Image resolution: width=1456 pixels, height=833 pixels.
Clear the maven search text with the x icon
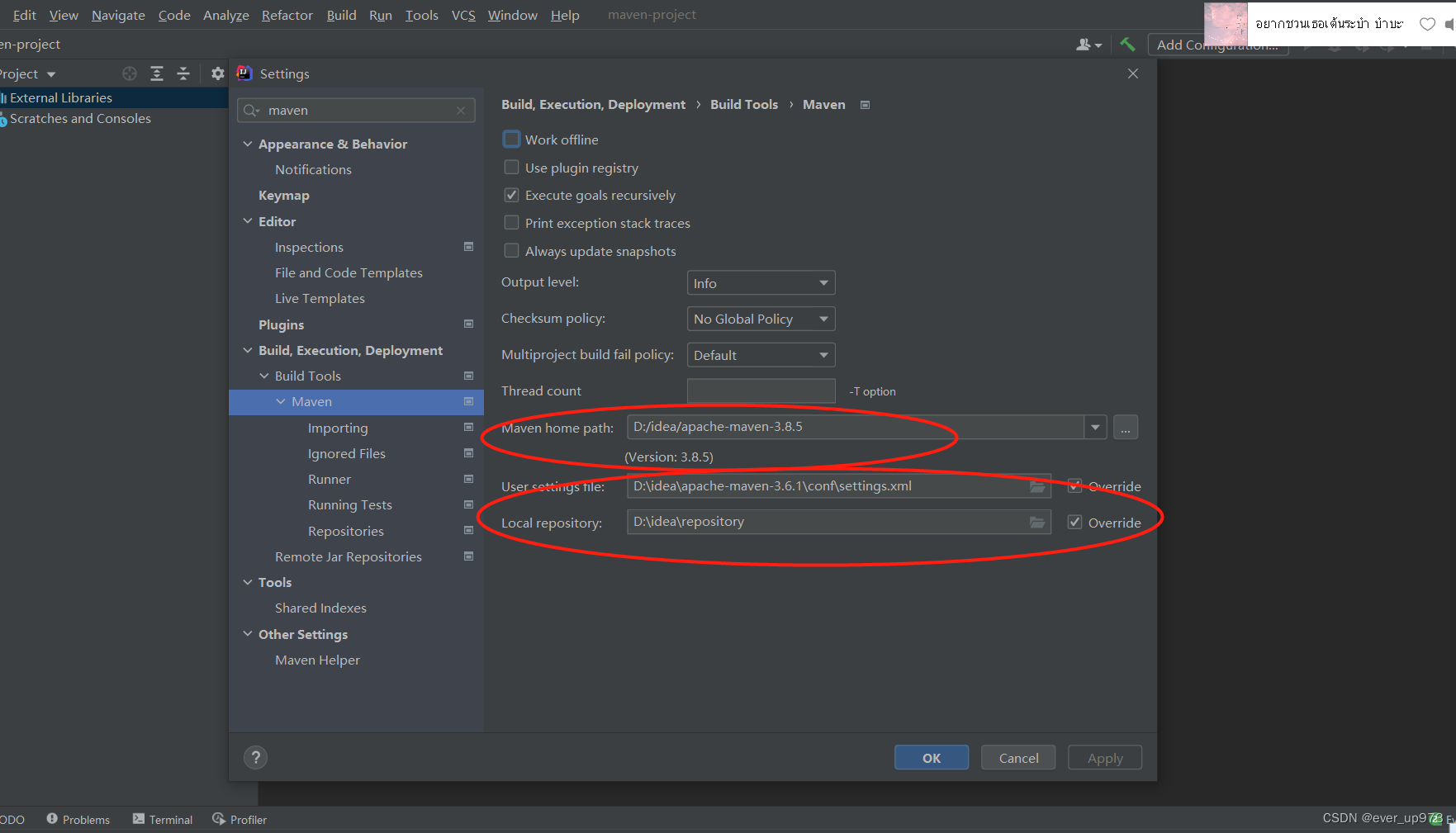[461, 111]
